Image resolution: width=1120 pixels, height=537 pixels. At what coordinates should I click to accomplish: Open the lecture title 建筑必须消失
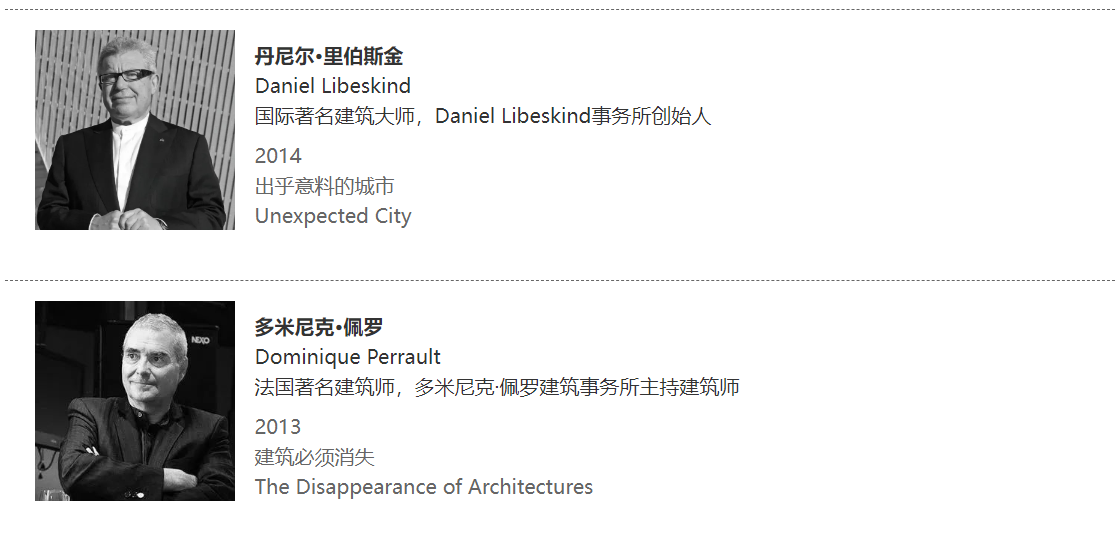pyautogui.click(x=314, y=457)
